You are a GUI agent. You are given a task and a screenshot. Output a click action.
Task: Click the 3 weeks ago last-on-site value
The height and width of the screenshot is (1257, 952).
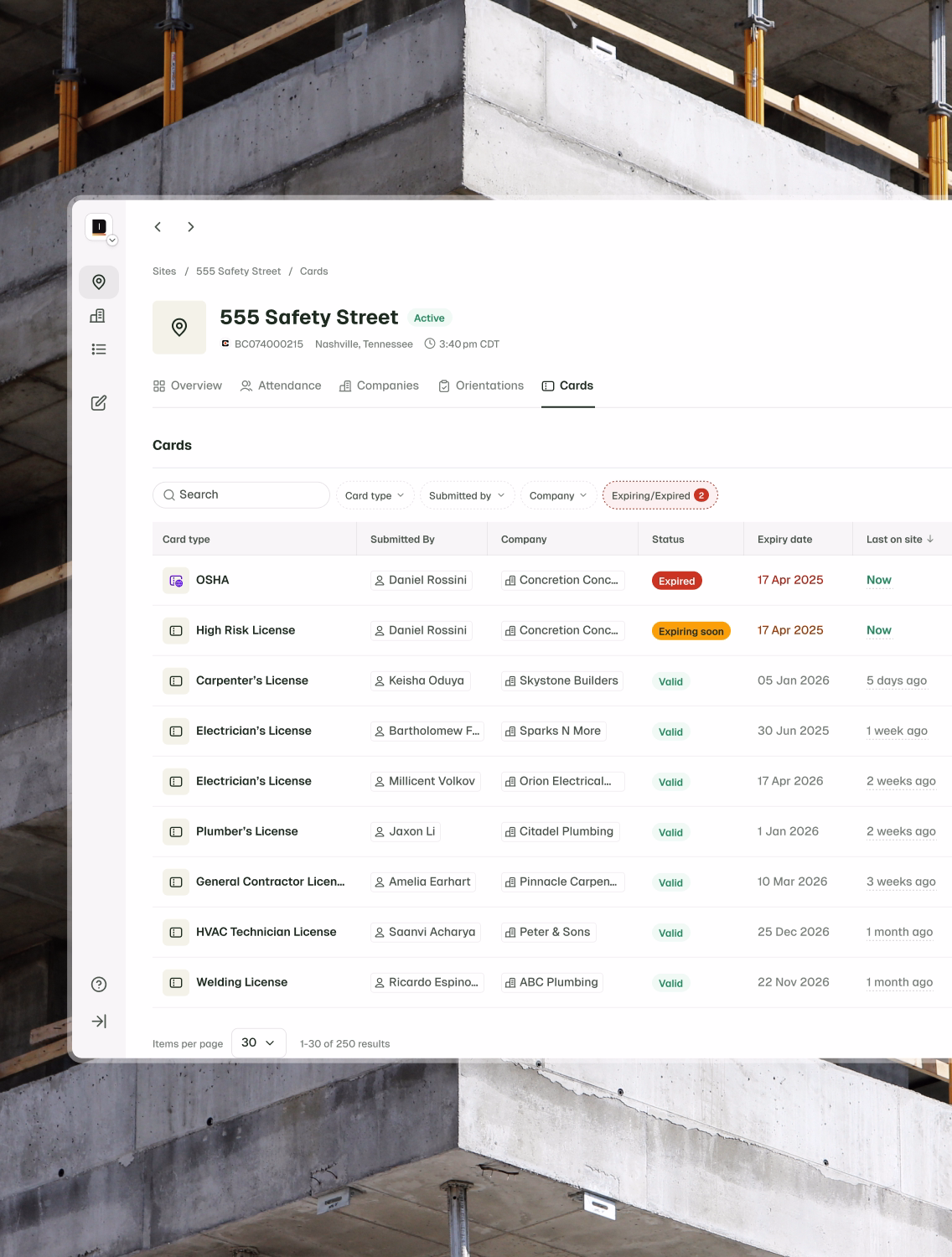(x=901, y=882)
